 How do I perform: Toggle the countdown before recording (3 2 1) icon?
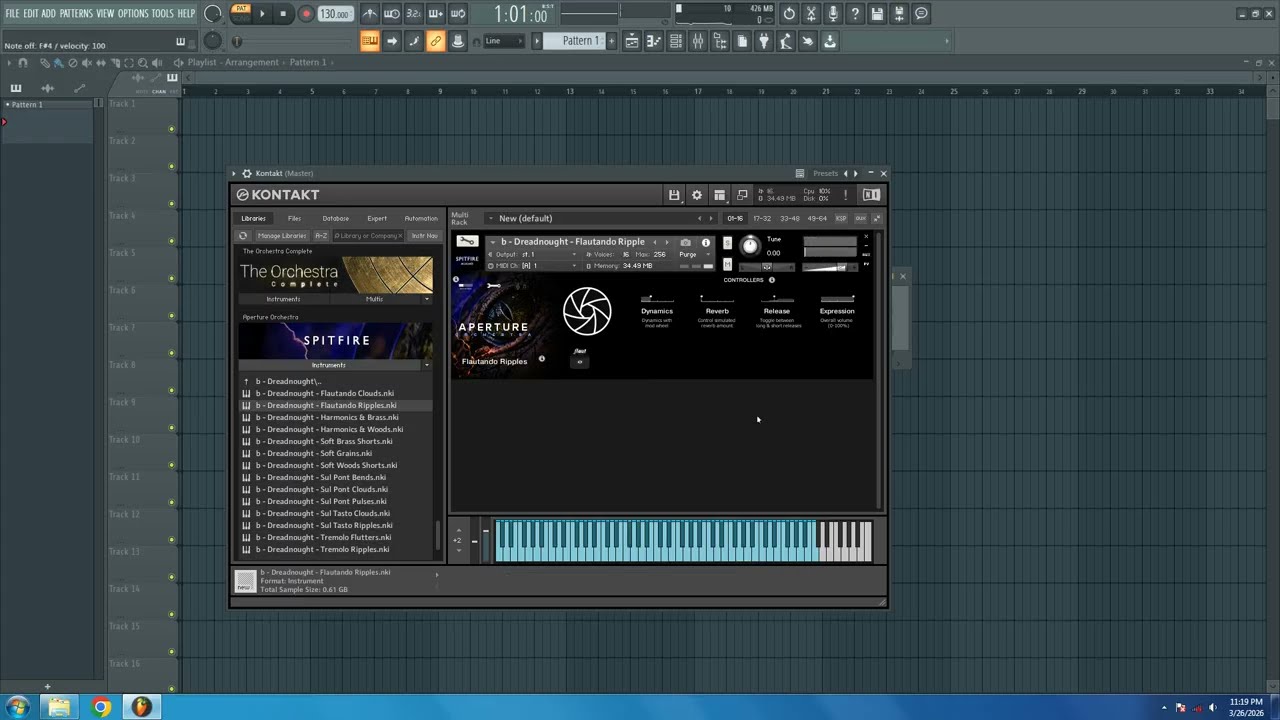click(413, 14)
